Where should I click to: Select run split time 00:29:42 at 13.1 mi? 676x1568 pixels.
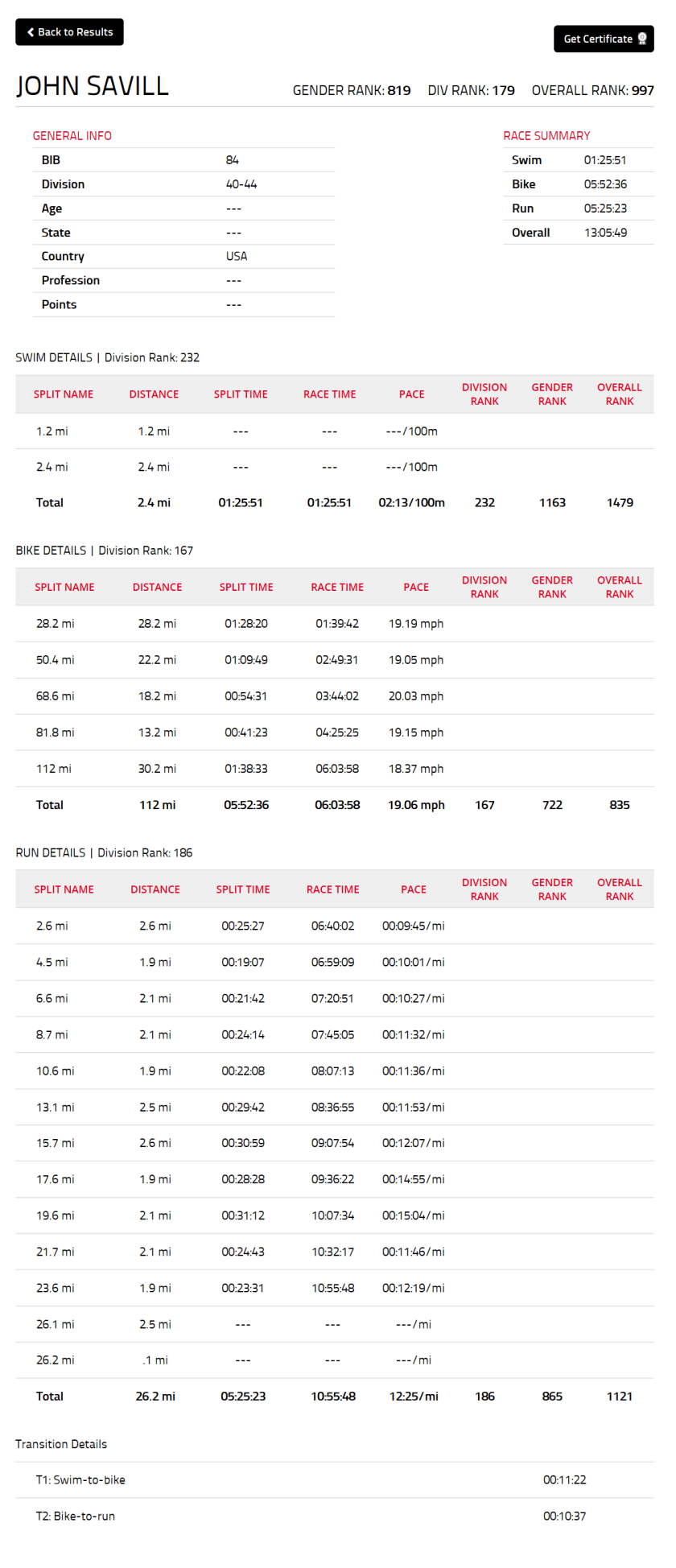click(243, 1107)
